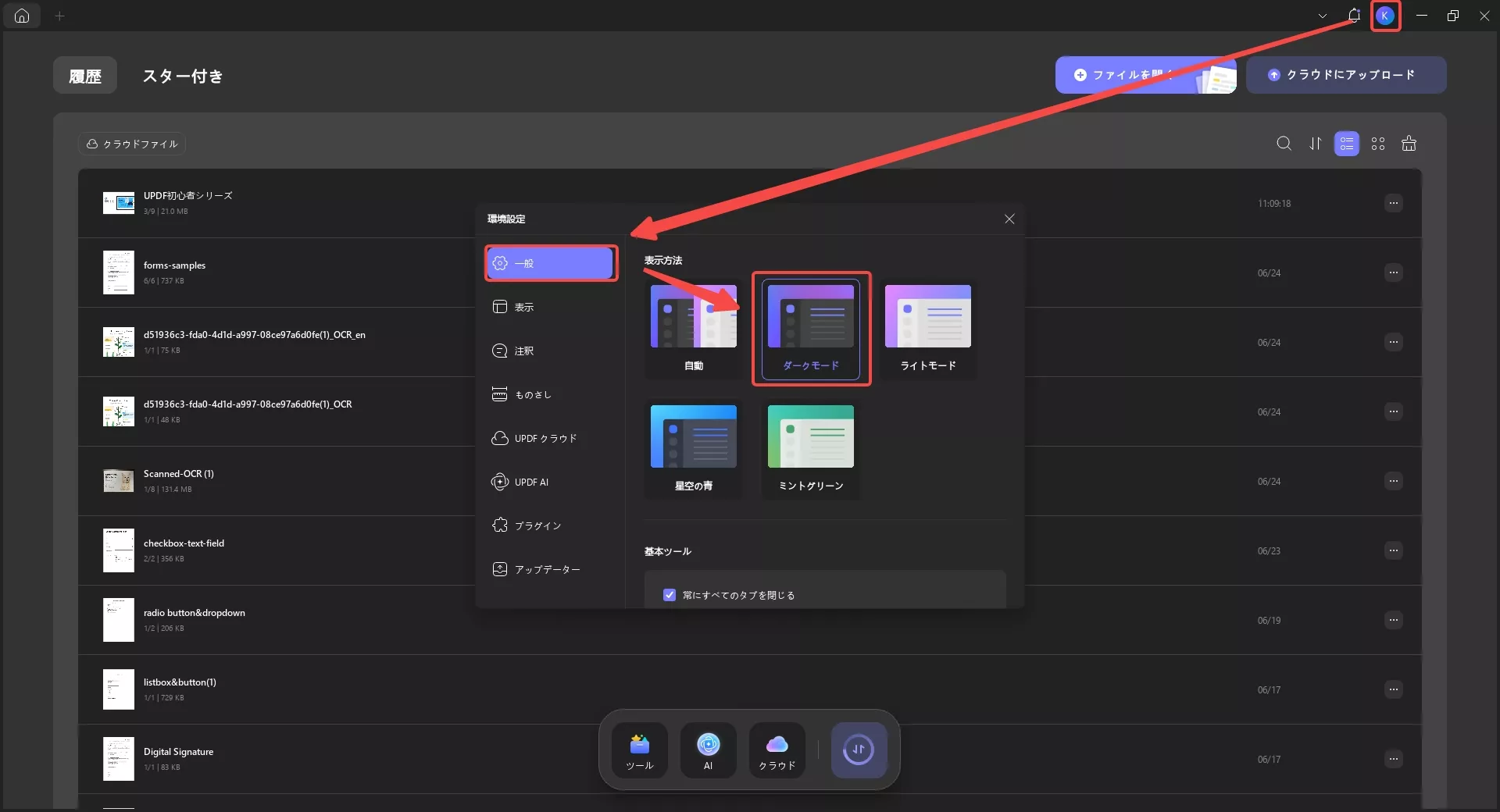Select the checkbox-text-field file name
The image size is (1500, 812).
tap(184, 543)
